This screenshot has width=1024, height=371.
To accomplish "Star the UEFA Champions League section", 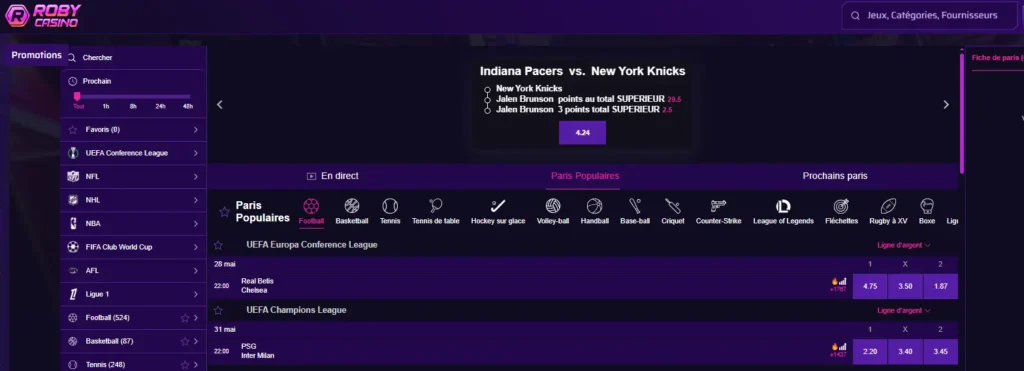I will pyautogui.click(x=218, y=310).
